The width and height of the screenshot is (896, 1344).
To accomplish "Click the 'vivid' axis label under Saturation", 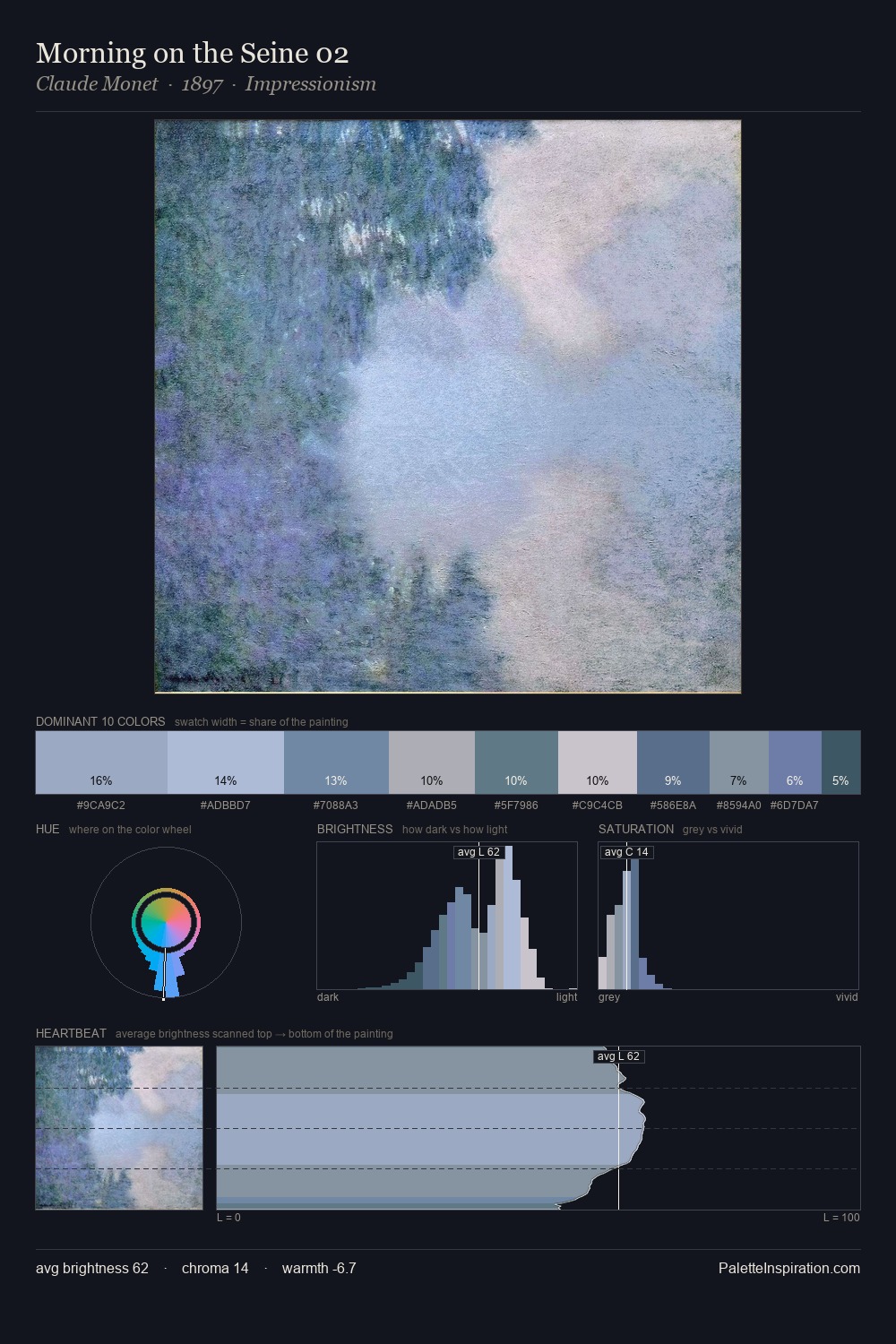I will (847, 997).
